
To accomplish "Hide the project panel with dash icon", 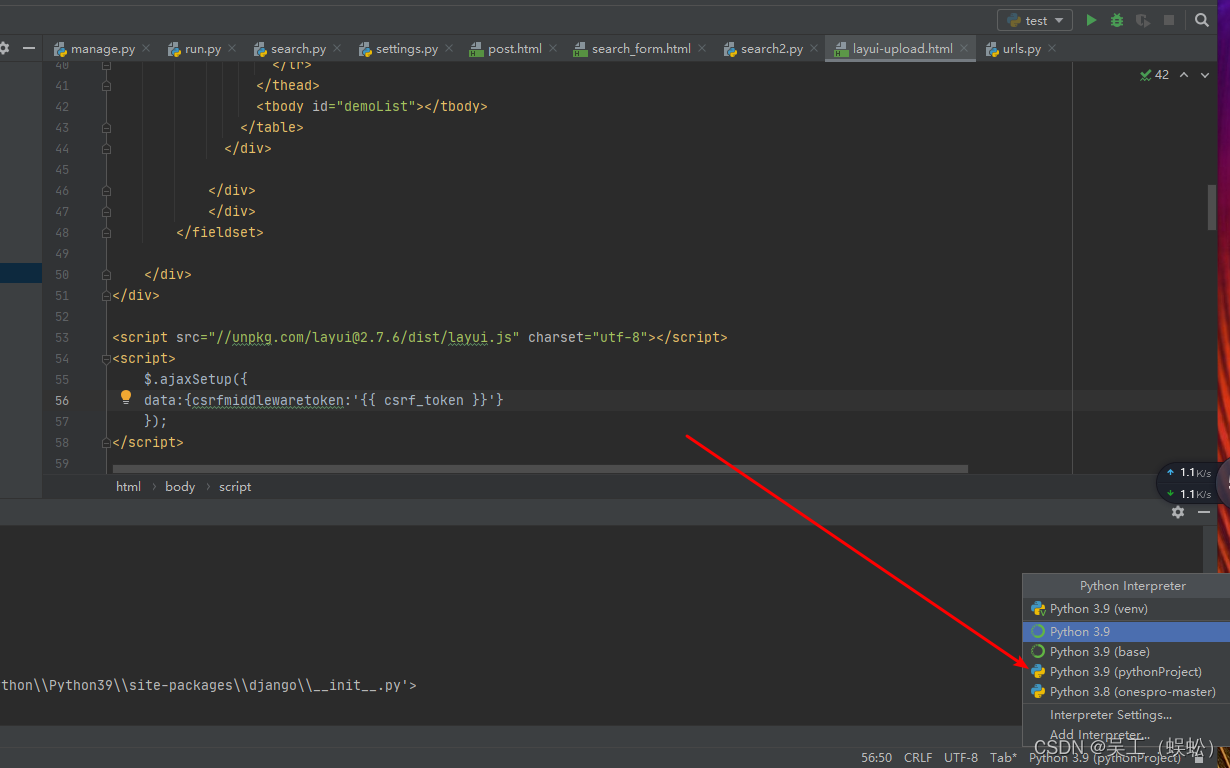I will click(x=29, y=47).
